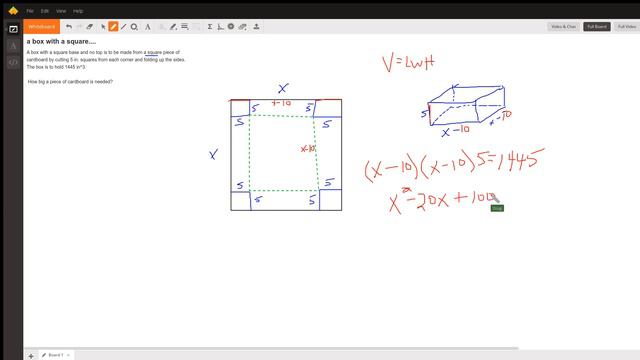Click the Redo arrow icon
Viewport: 640px width, 360px height.
click(79, 27)
